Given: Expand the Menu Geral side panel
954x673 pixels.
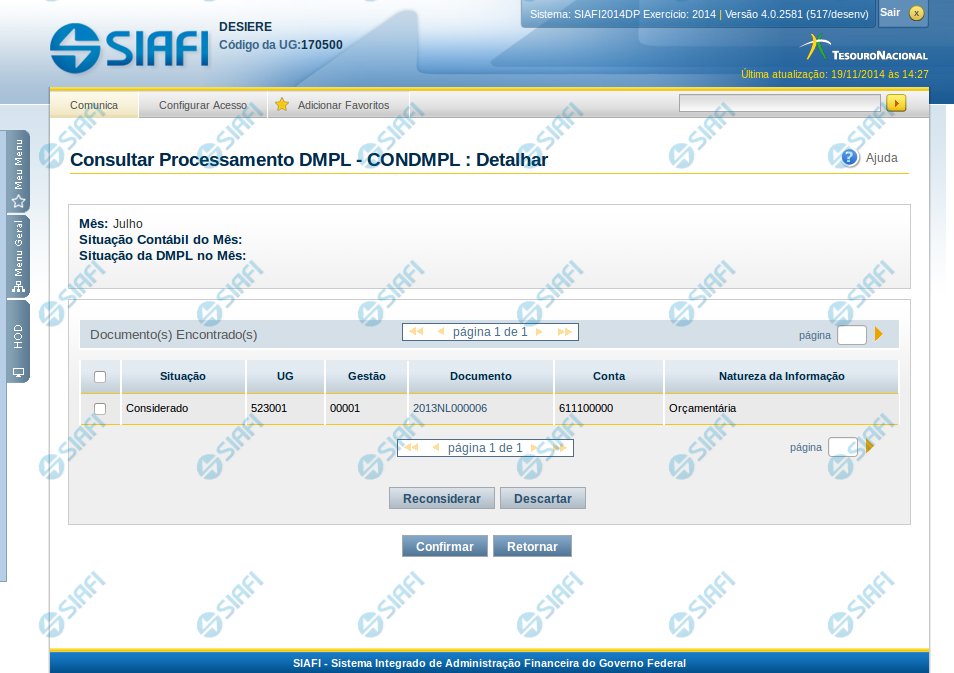Looking at the screenshot, I should point(18,257).
